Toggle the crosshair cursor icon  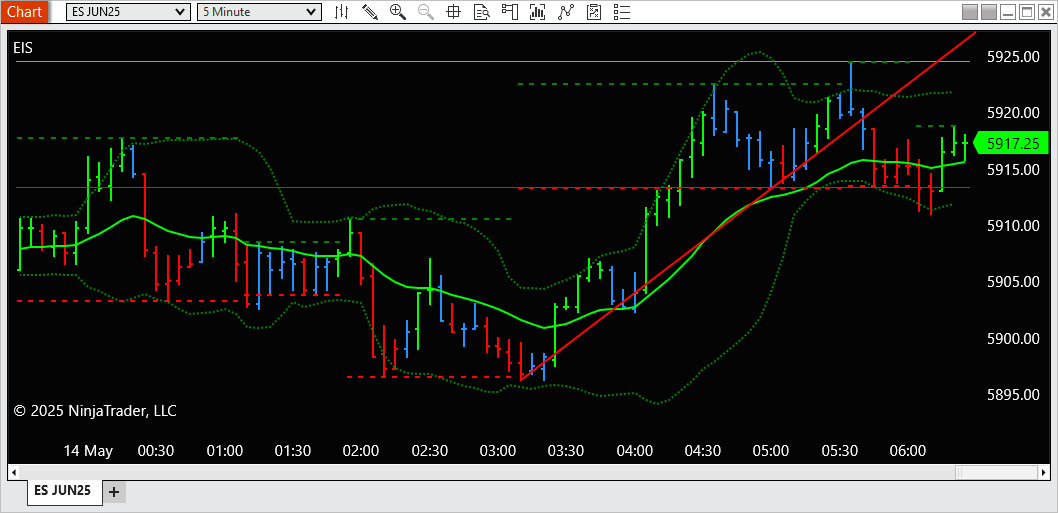tap(453, 11)
